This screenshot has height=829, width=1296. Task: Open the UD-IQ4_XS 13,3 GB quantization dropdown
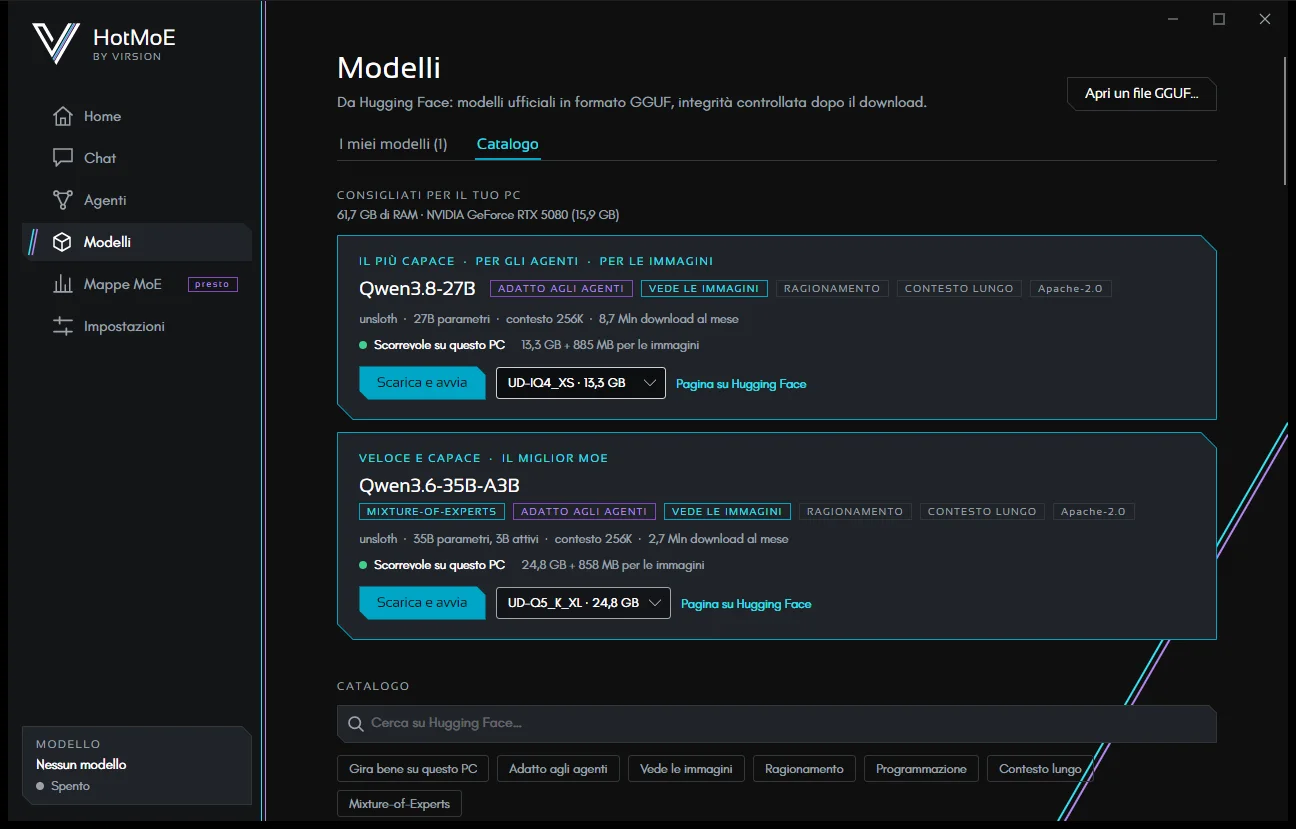(x=581, y=383)
